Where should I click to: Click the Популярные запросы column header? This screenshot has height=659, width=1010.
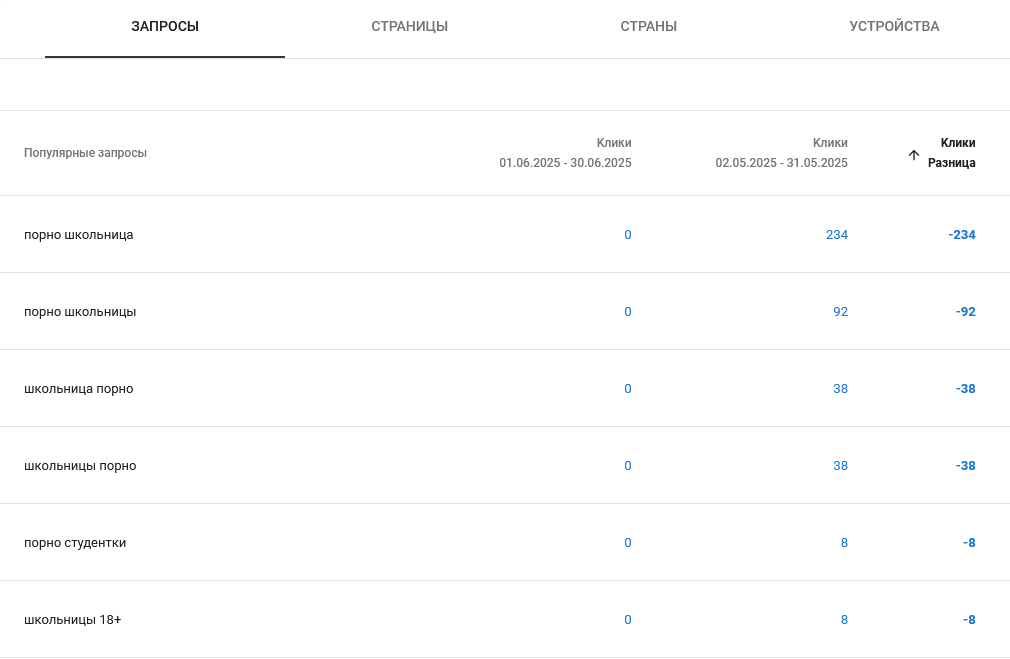click(86, 153)
